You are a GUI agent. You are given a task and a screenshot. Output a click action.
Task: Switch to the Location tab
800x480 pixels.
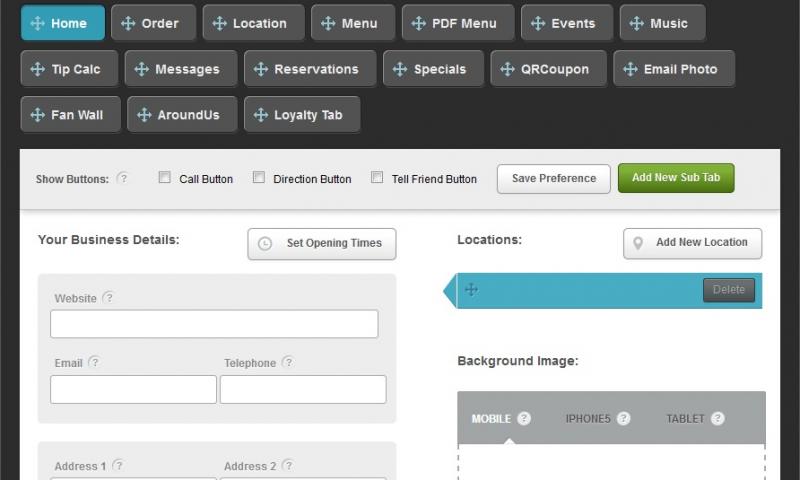pos(253,23)
